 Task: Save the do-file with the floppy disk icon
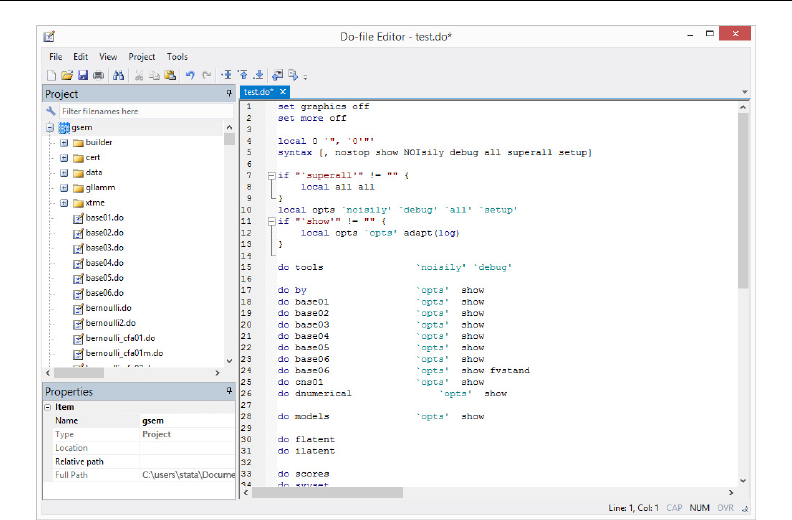click(x=82, y=75)
